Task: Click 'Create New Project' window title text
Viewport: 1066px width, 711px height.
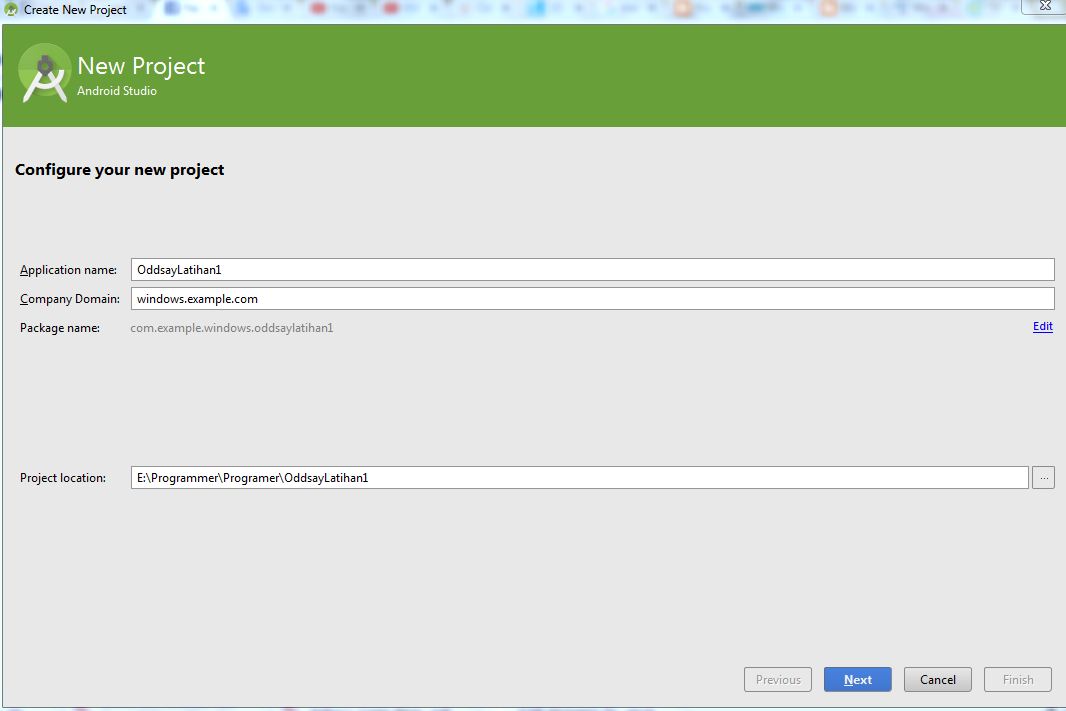Action: tap(75, 10)
